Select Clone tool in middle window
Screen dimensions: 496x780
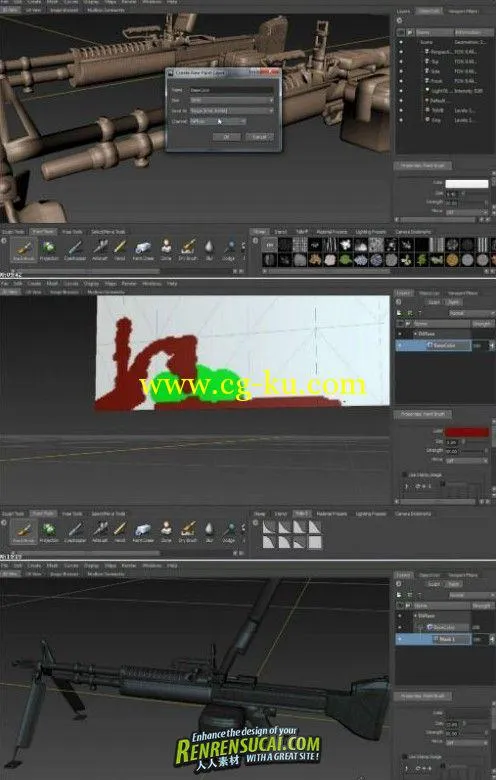(166, 532)
